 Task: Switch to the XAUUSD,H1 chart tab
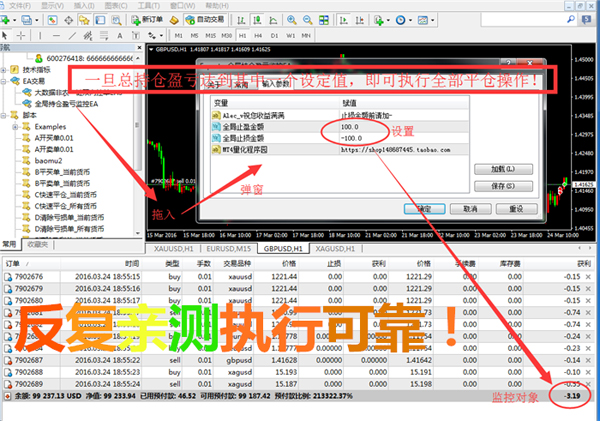tap(173, 249)
